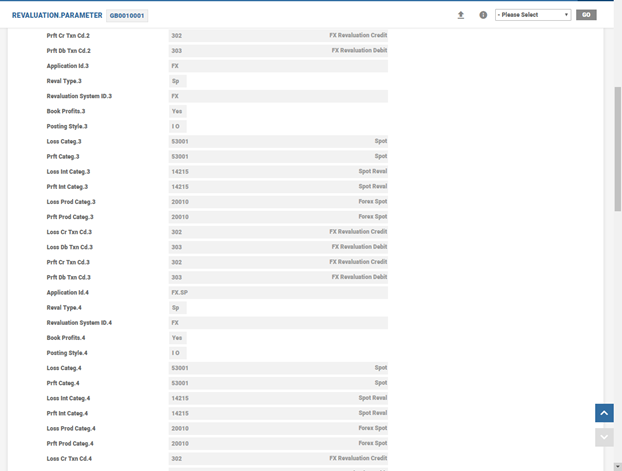Image resolution: width=622 pixels, height=471 pixels.
Task: Click the Loss Prod Categ.4 20010 field
Action: click(278, 428)
